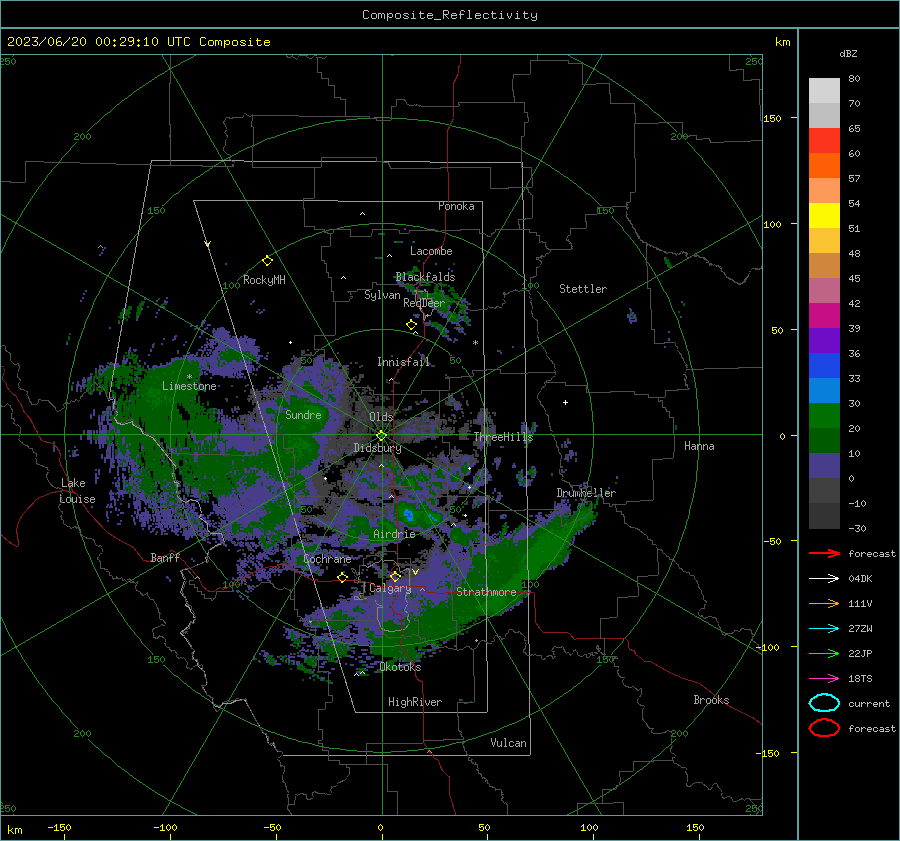Click the Didsbury city label
Image resolution: width=900 pixels, height=841 pixels.
click(x=377, y=448)
